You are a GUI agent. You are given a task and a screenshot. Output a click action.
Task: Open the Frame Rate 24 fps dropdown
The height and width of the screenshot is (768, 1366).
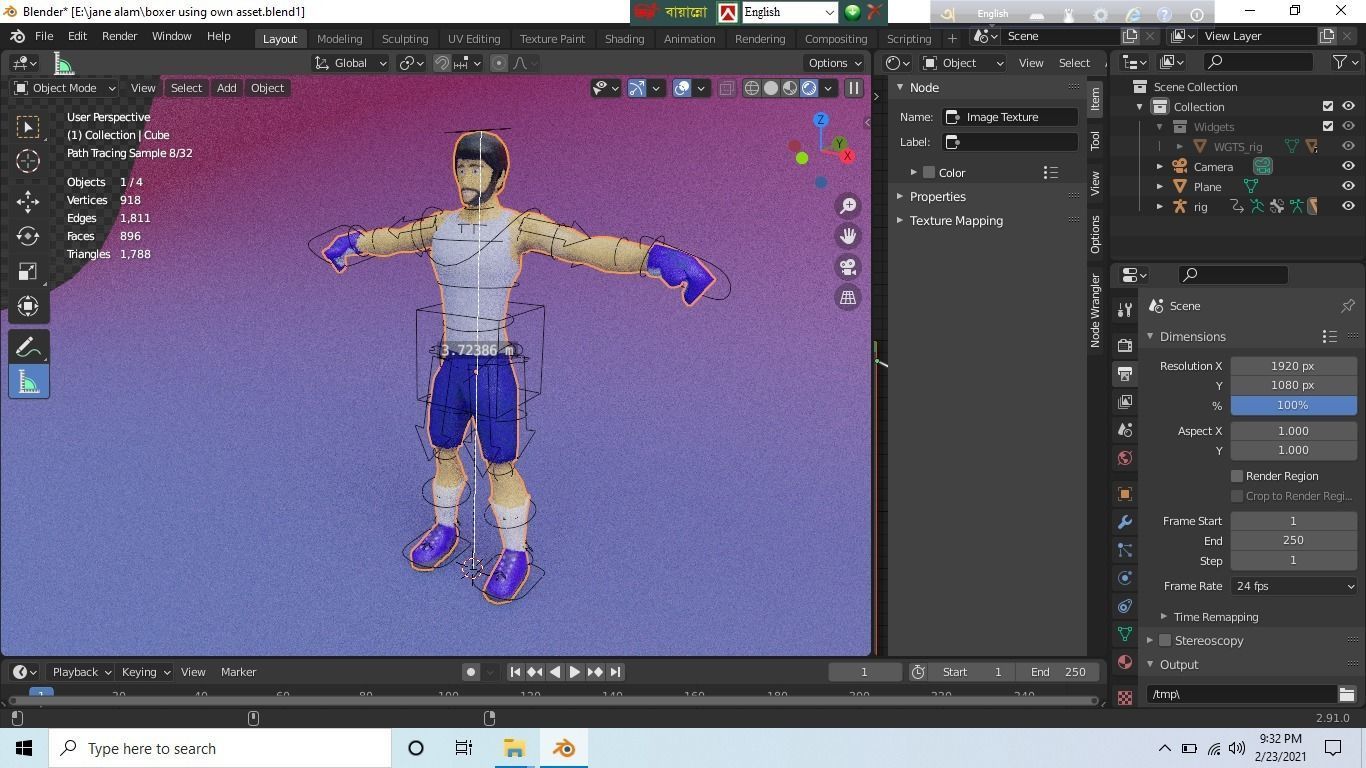click(x=1294, y=586)
